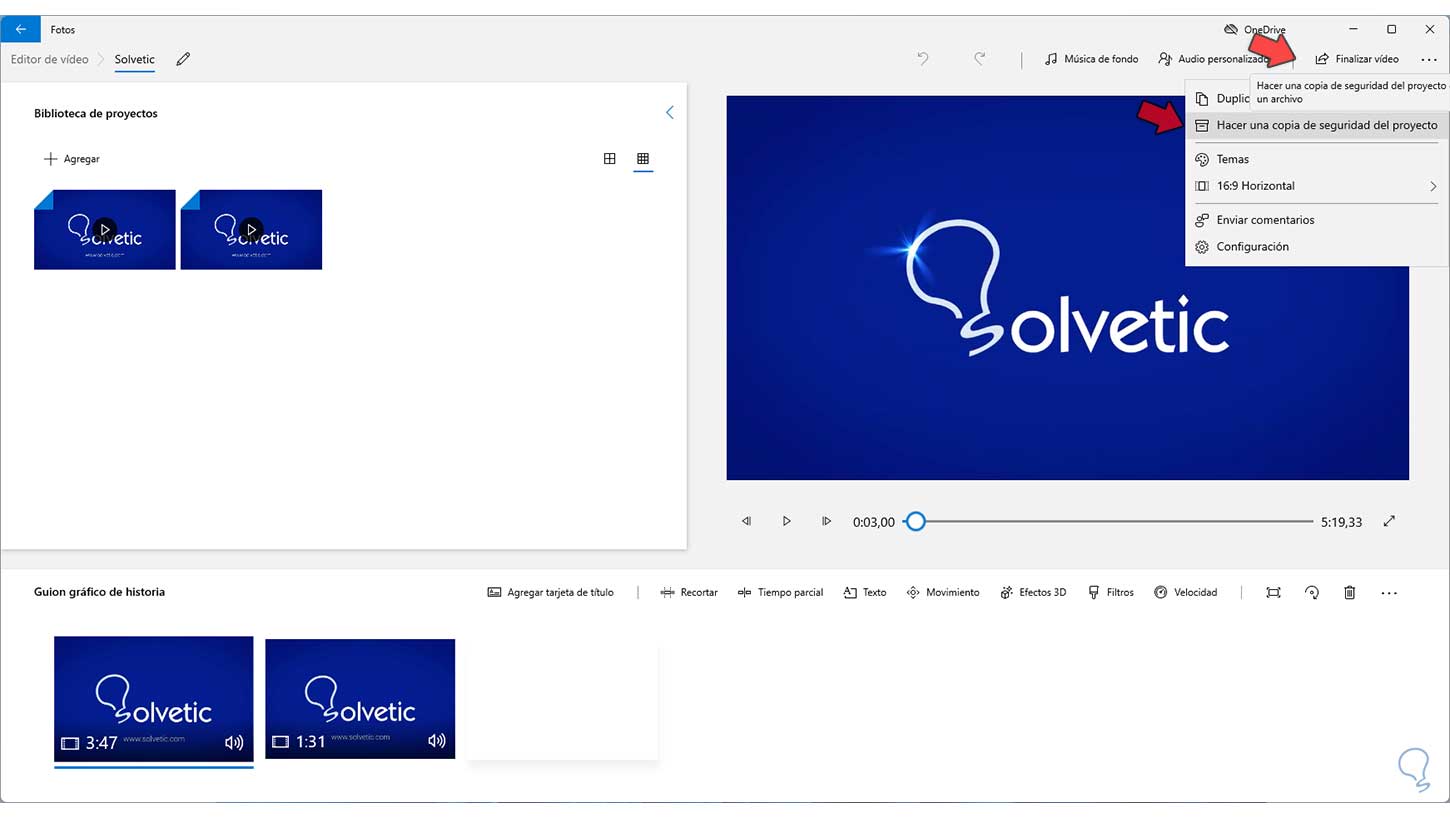Click volume icon on the 3:47 clip
The height and width of the screenshot is (819, 1450).
point(234,743)
